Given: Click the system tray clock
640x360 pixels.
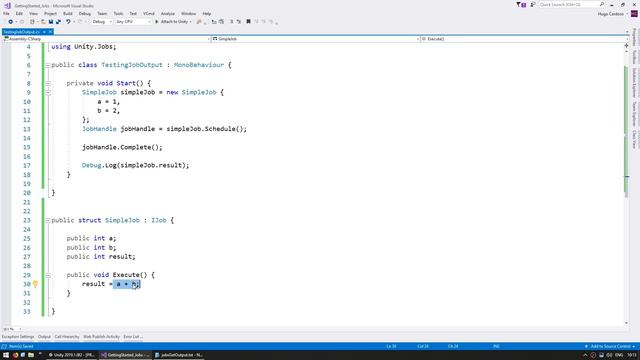Looking at the screenshot, I should [632, 355].
